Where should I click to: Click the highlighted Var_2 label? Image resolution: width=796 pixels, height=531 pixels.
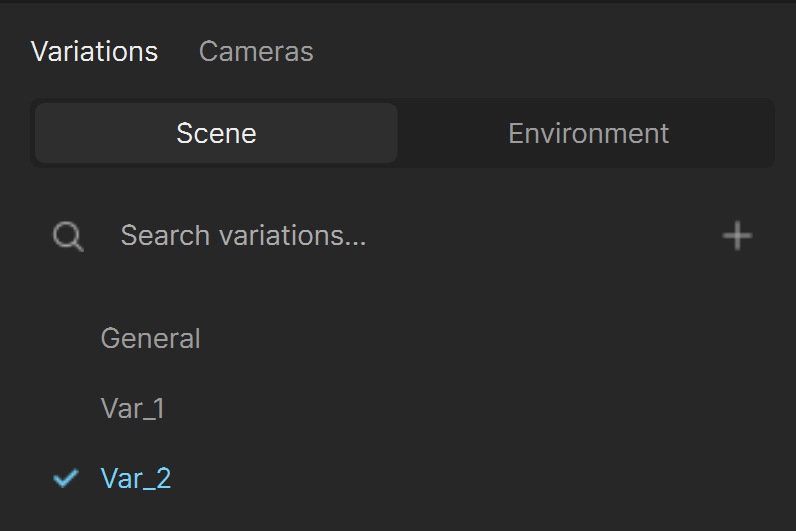(x=136, y=478)
